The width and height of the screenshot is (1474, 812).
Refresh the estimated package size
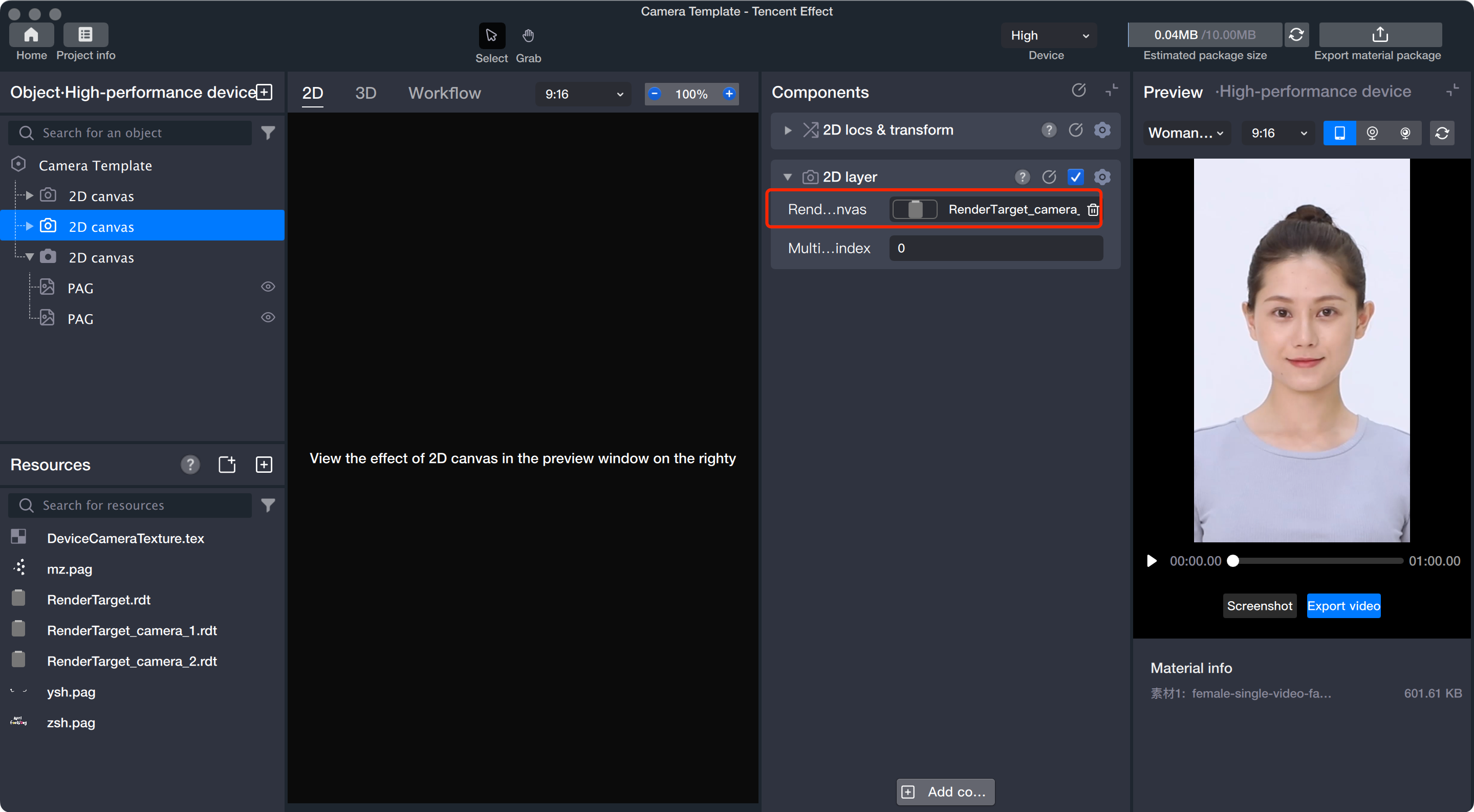pyautogui.click(x=1296, y=35)
